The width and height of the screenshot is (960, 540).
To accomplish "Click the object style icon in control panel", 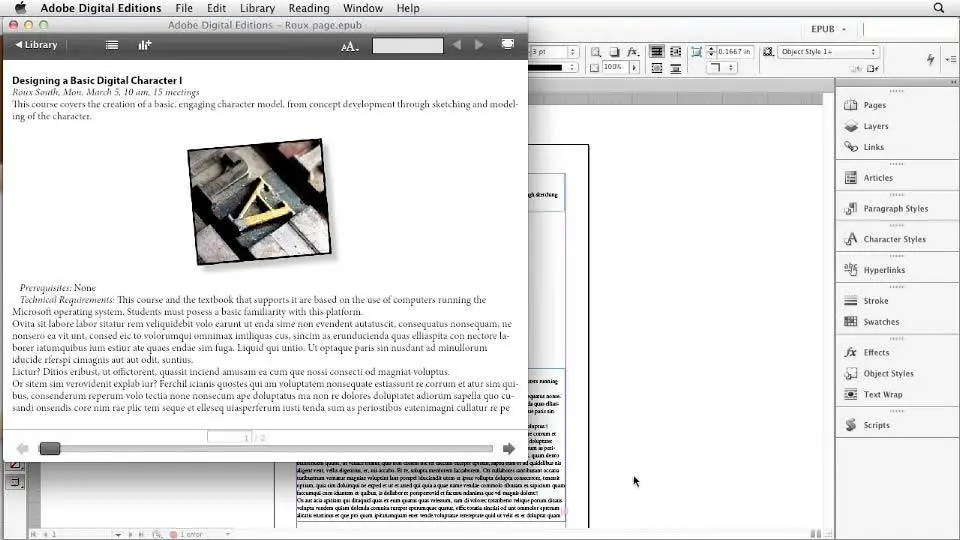I will tap(768, 52).
